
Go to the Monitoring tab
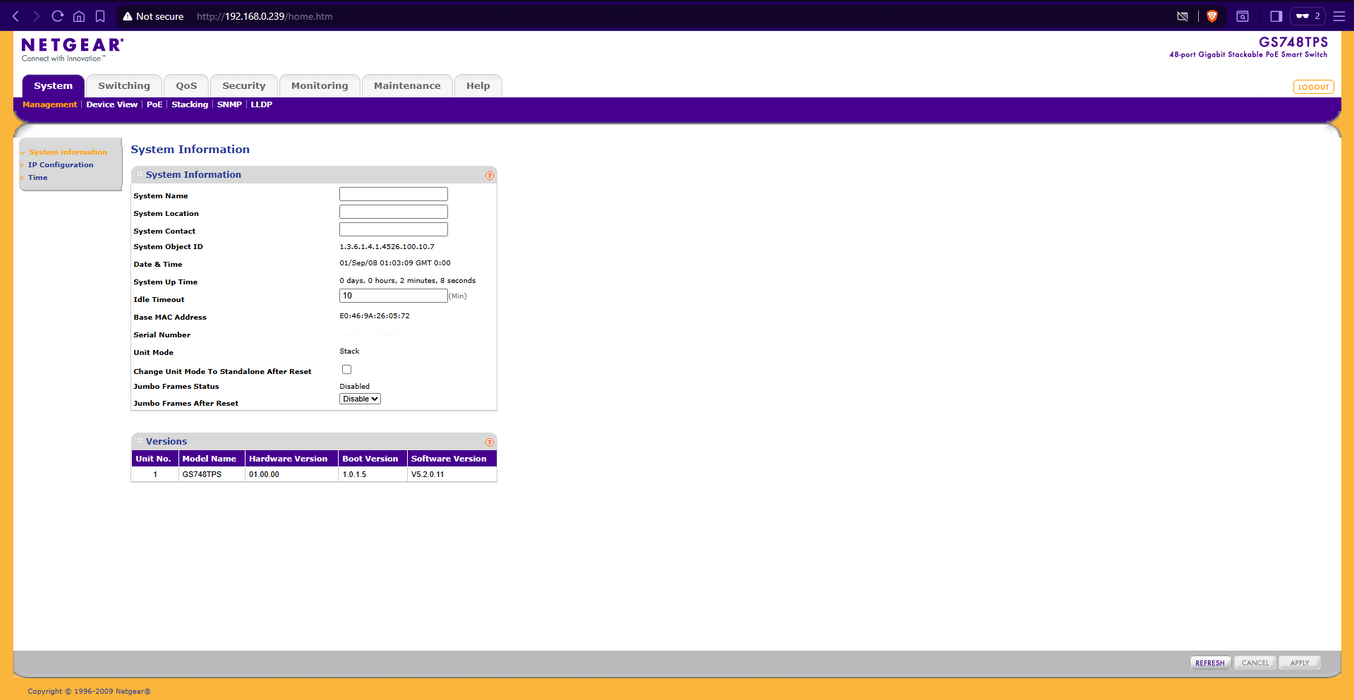(320, 86)
